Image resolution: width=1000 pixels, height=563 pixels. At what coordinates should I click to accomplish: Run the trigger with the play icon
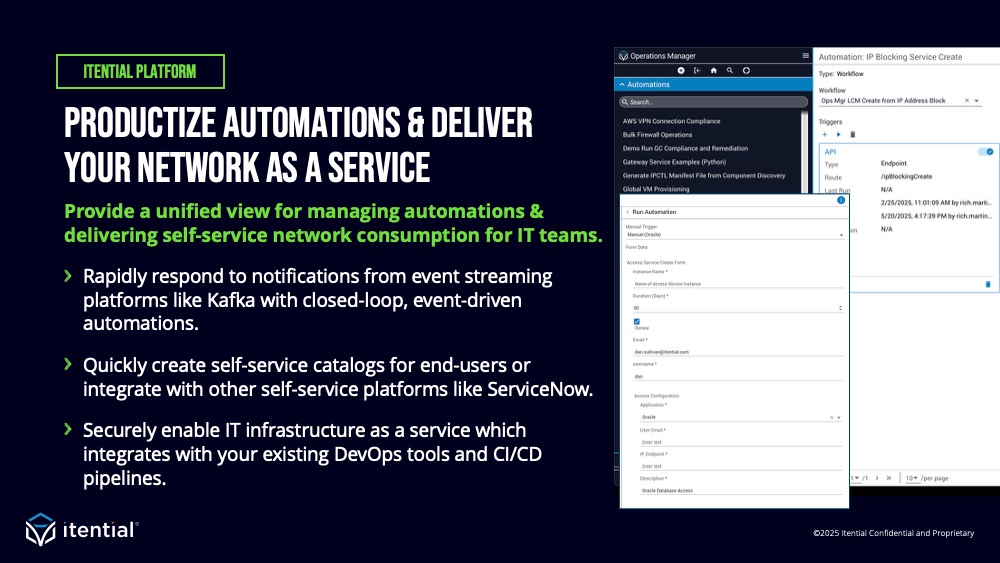pyautogui.click(x=839, y=135)
